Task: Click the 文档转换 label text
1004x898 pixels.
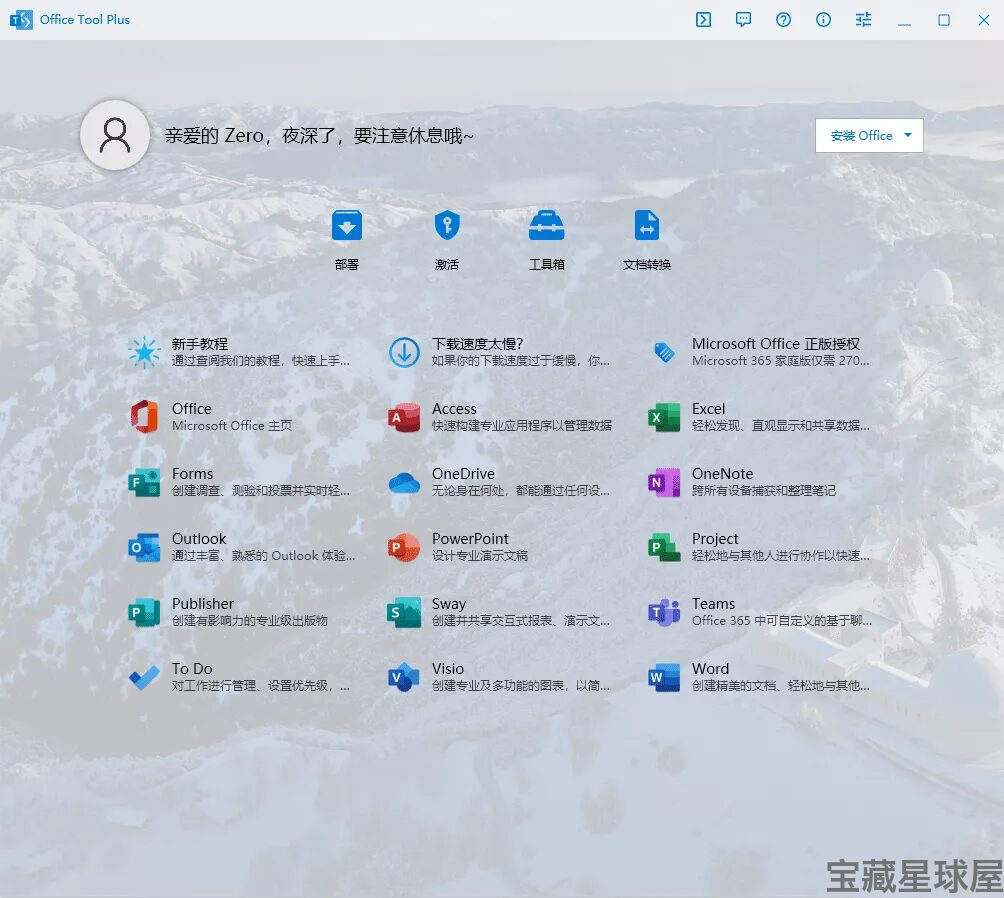Action: click(647, 264)
